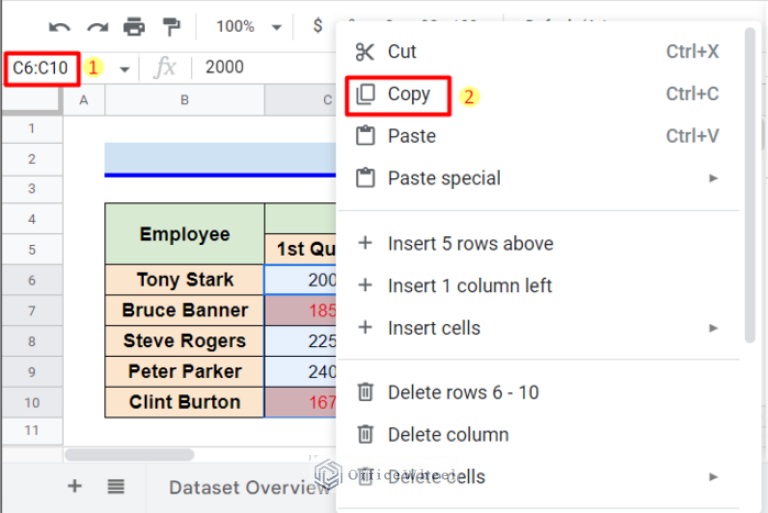The image size is (768, 513).
Task: Click the Tony Stark cell
Action: [185, 280]
